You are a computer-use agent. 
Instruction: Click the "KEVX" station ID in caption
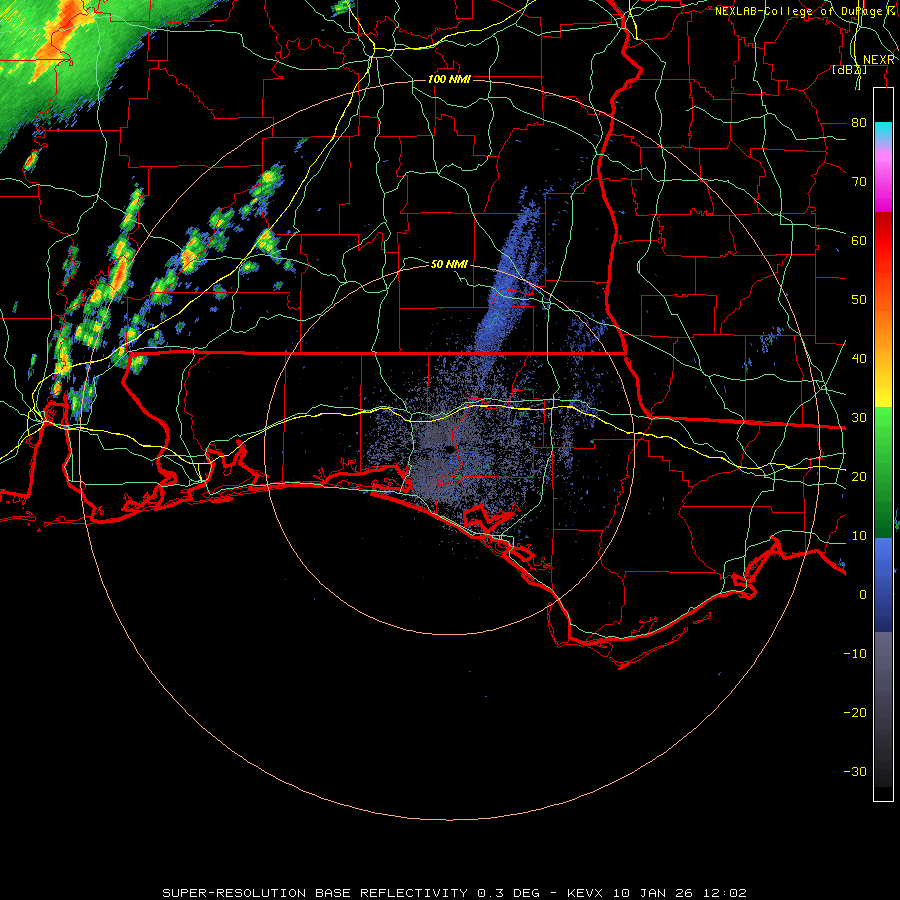click(x=584, y=893)
